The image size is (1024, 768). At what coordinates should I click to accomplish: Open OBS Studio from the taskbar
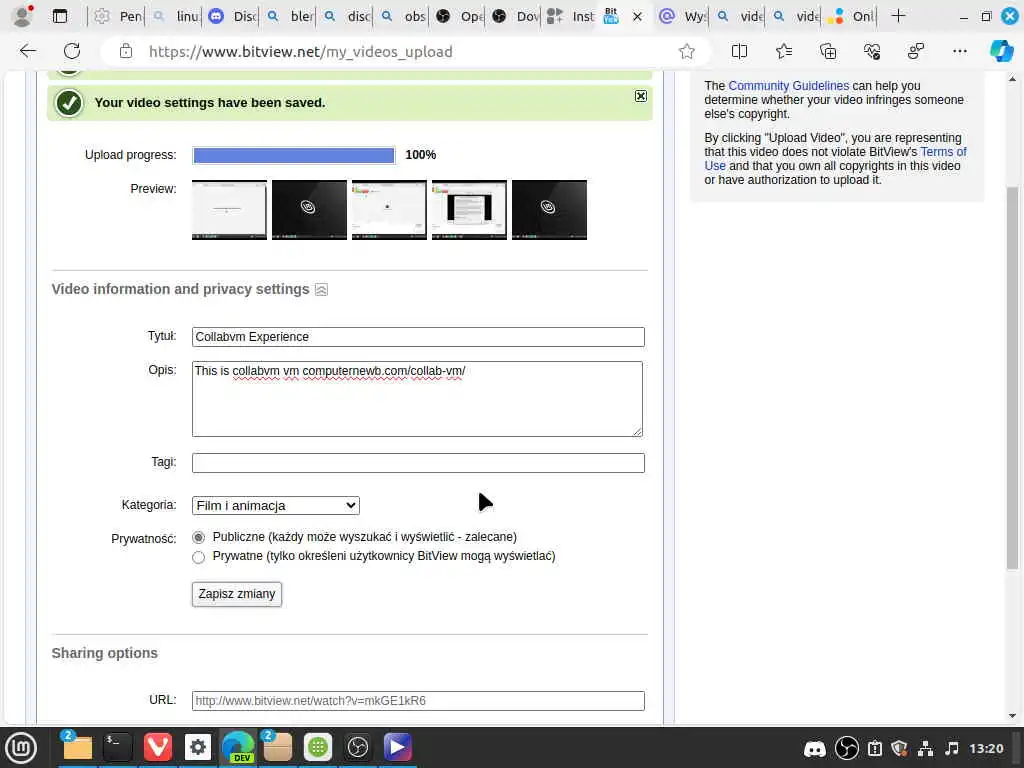(357, 747)
